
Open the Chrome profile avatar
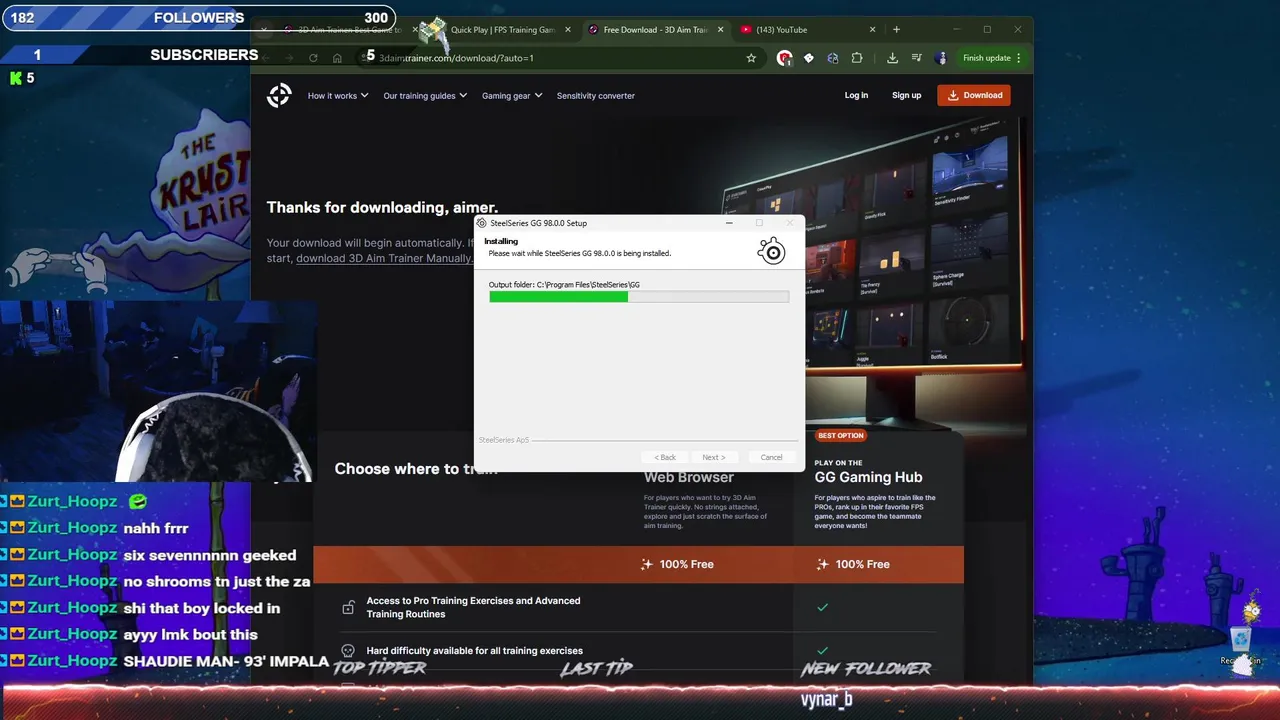(941, 58)
